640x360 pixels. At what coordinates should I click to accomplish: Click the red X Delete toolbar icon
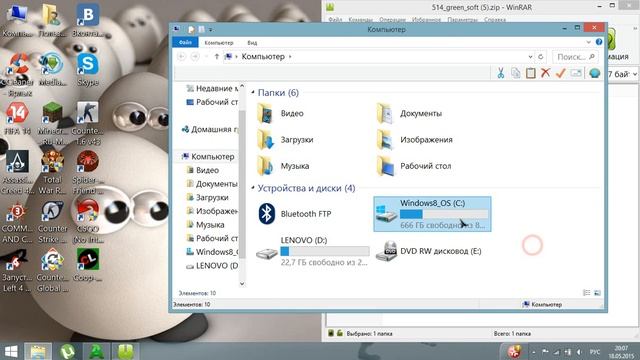(545, 73)
